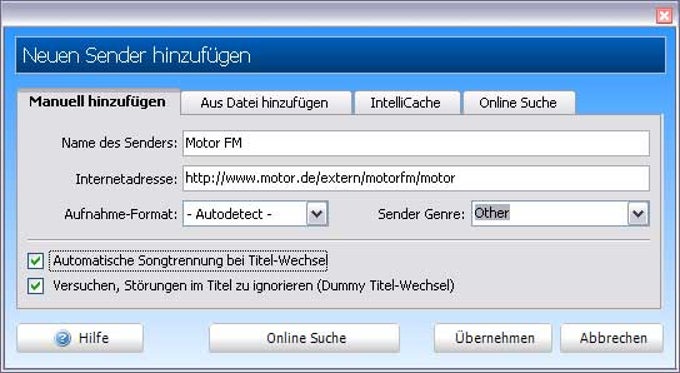
Task: Switch to the Manuell hinzufügen tab
Action: tap(98, 102)
